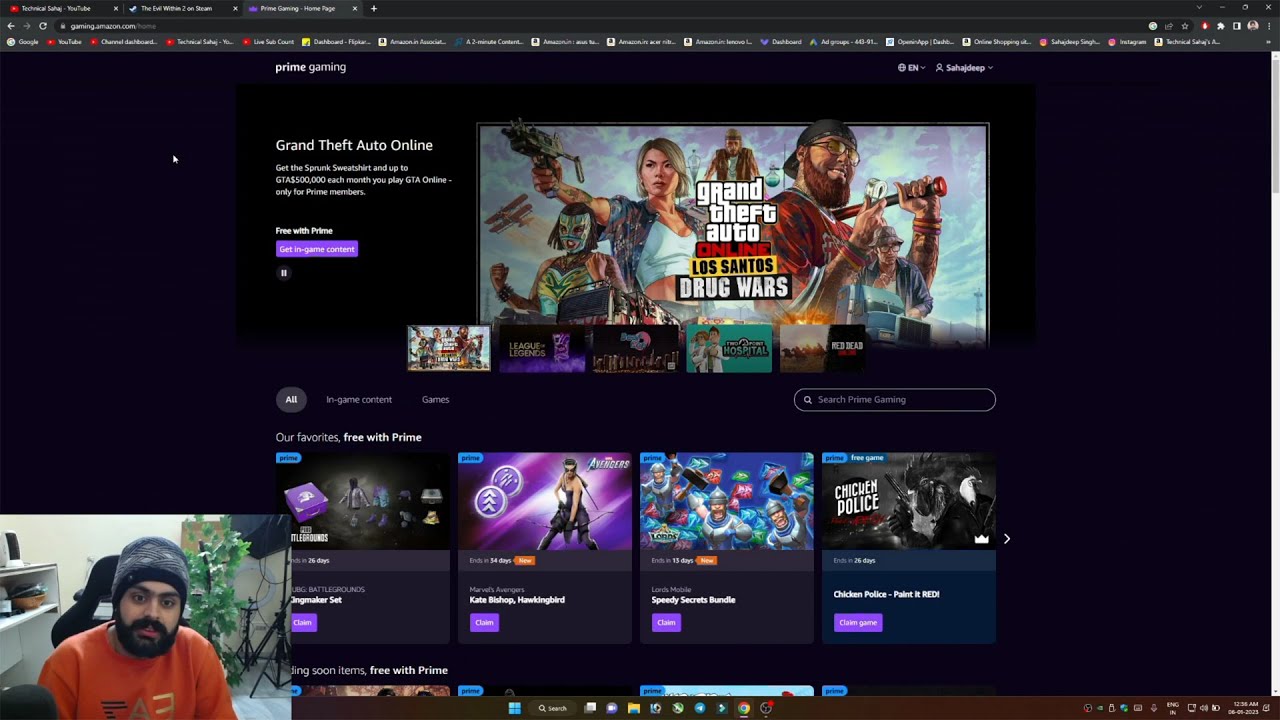Image resolution: width=1280 pixels, height=720 pixels.
Task: Bookmark this page with star icon
Action: coord(1185,26)
